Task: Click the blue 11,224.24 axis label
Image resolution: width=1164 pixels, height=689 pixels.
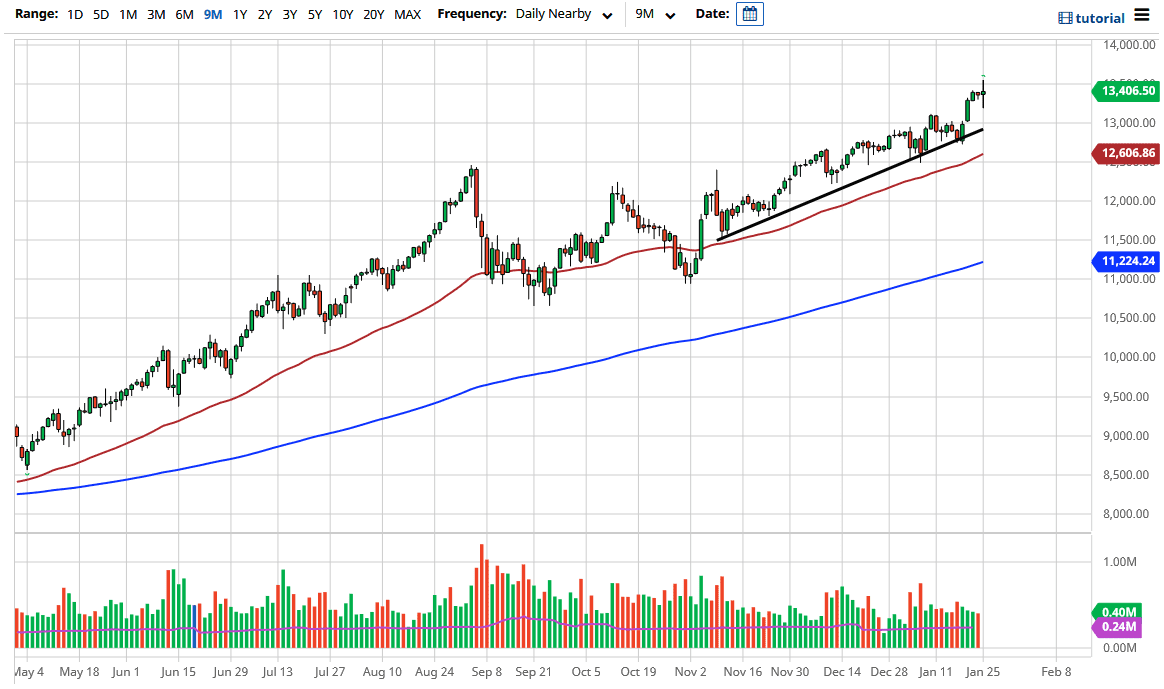Action: click(x=1125, y=261)
